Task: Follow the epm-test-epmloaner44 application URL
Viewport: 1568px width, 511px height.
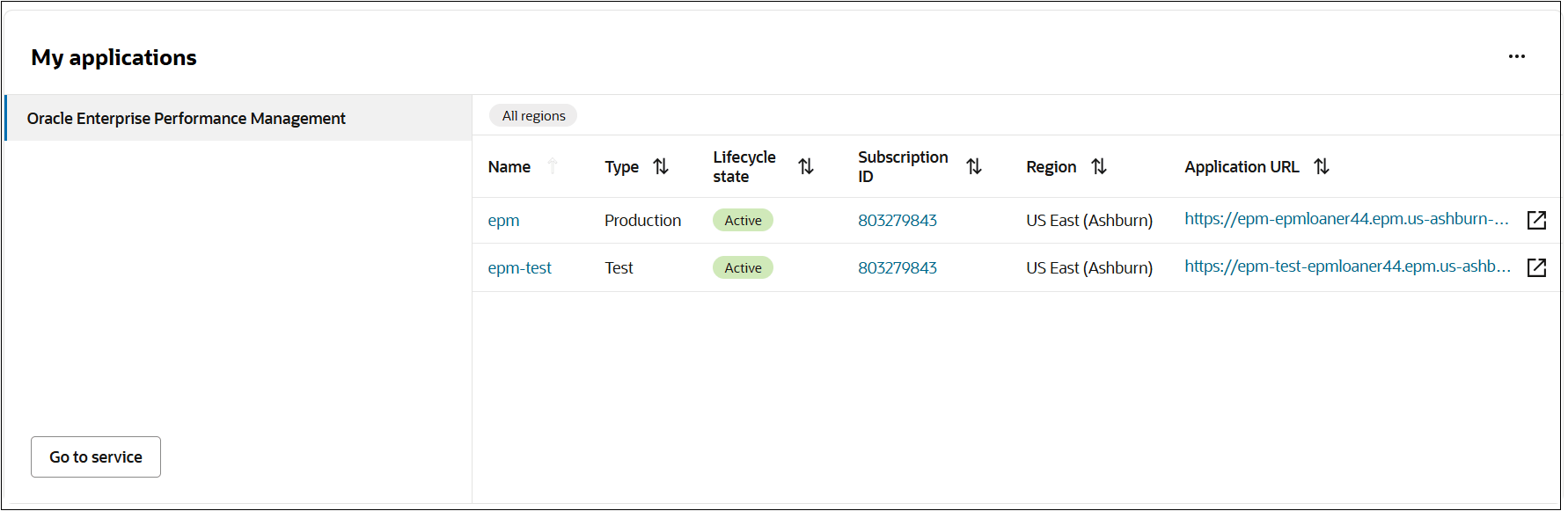Action: (x=1347, y=266)
